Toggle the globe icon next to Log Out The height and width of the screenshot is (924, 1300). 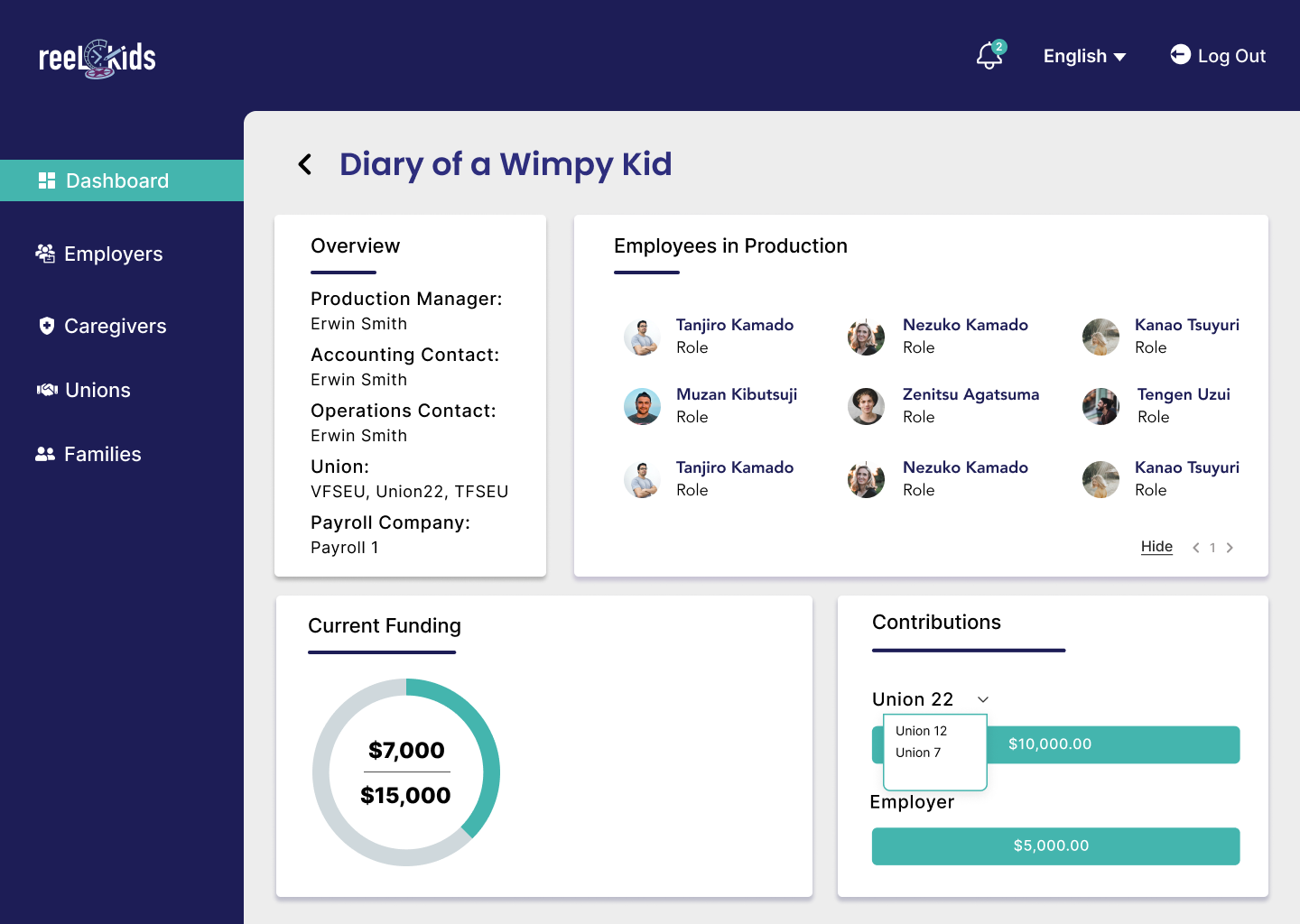pyautogui.click(x=1179, y=55)
